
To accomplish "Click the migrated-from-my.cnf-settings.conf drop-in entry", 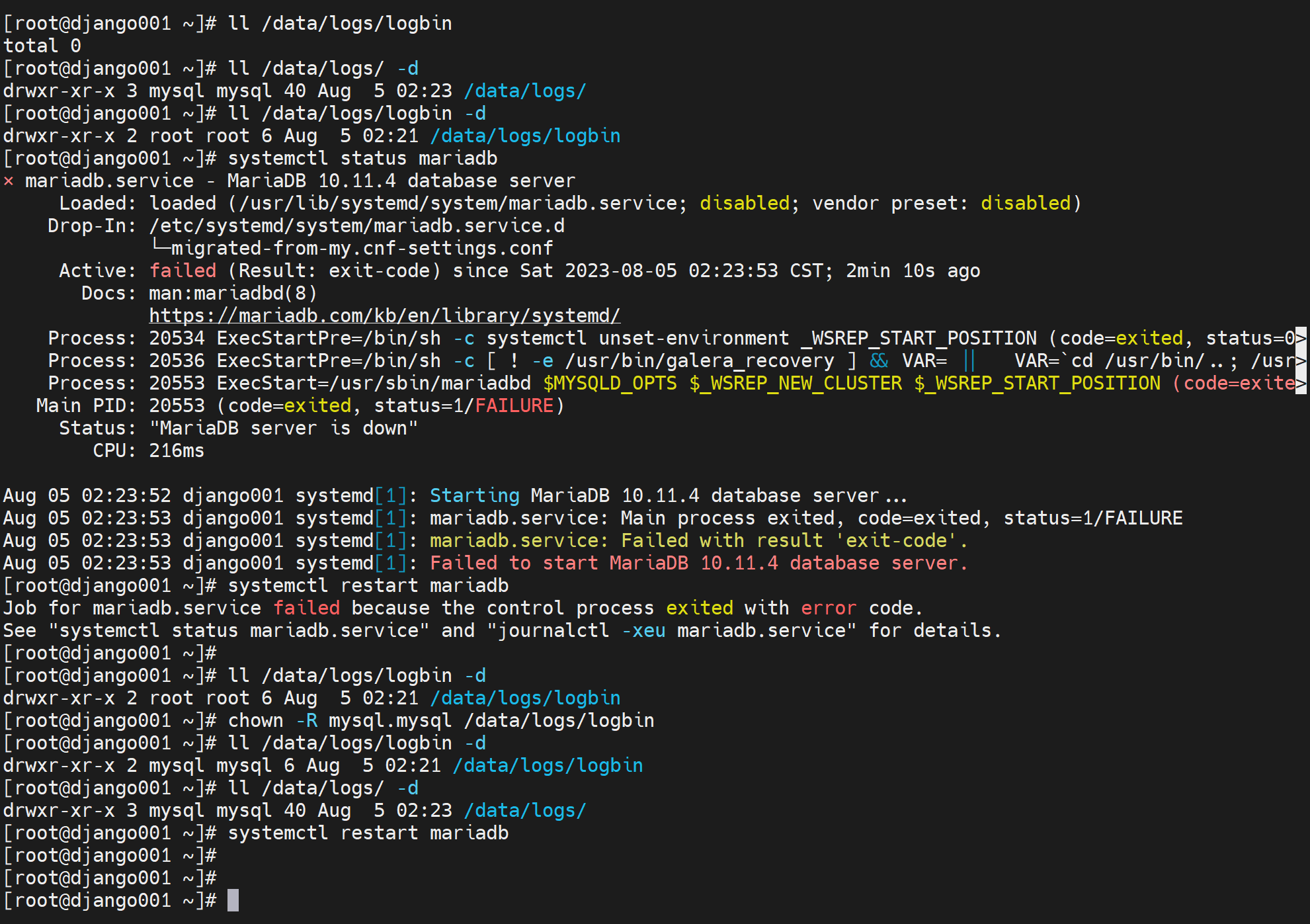I will click(x=362, y=248).
